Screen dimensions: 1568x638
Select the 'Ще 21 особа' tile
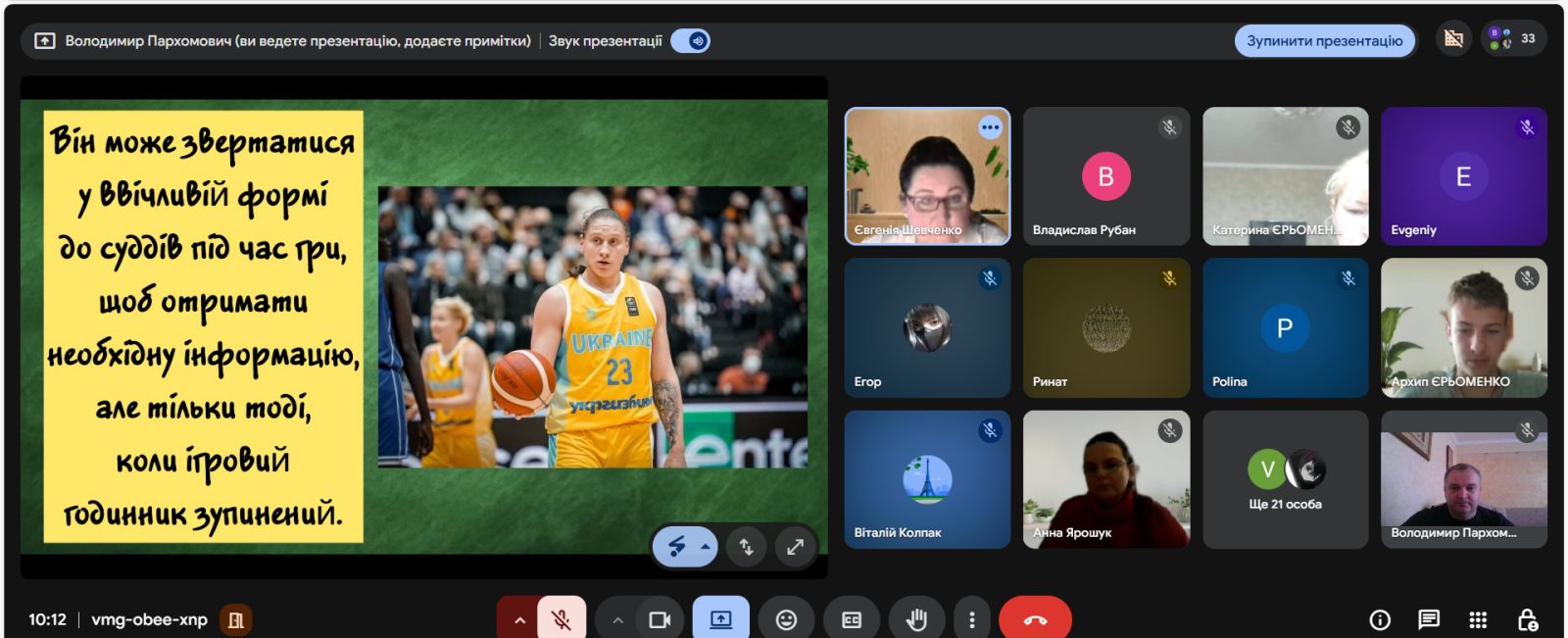(x=1285, y=479)
